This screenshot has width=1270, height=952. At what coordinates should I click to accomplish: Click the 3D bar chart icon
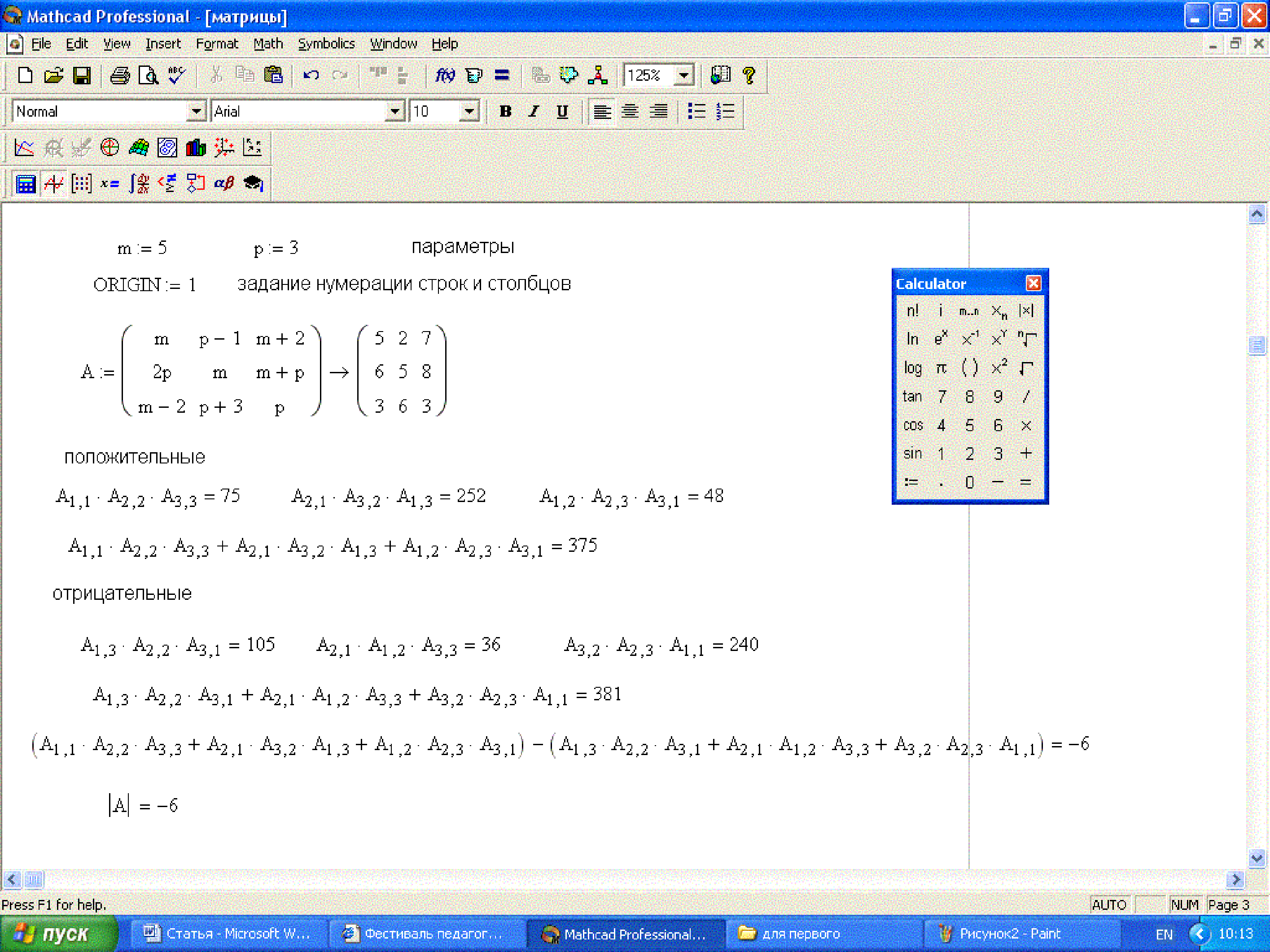[196, 148]
